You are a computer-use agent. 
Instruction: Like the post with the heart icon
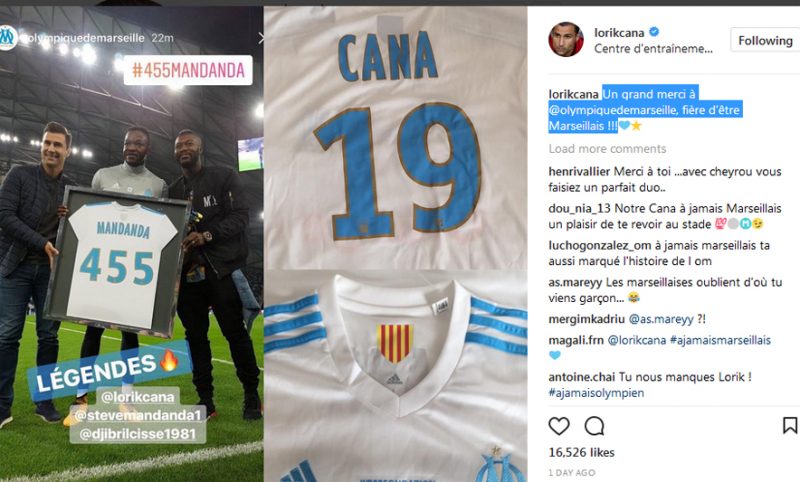[559, 426]
